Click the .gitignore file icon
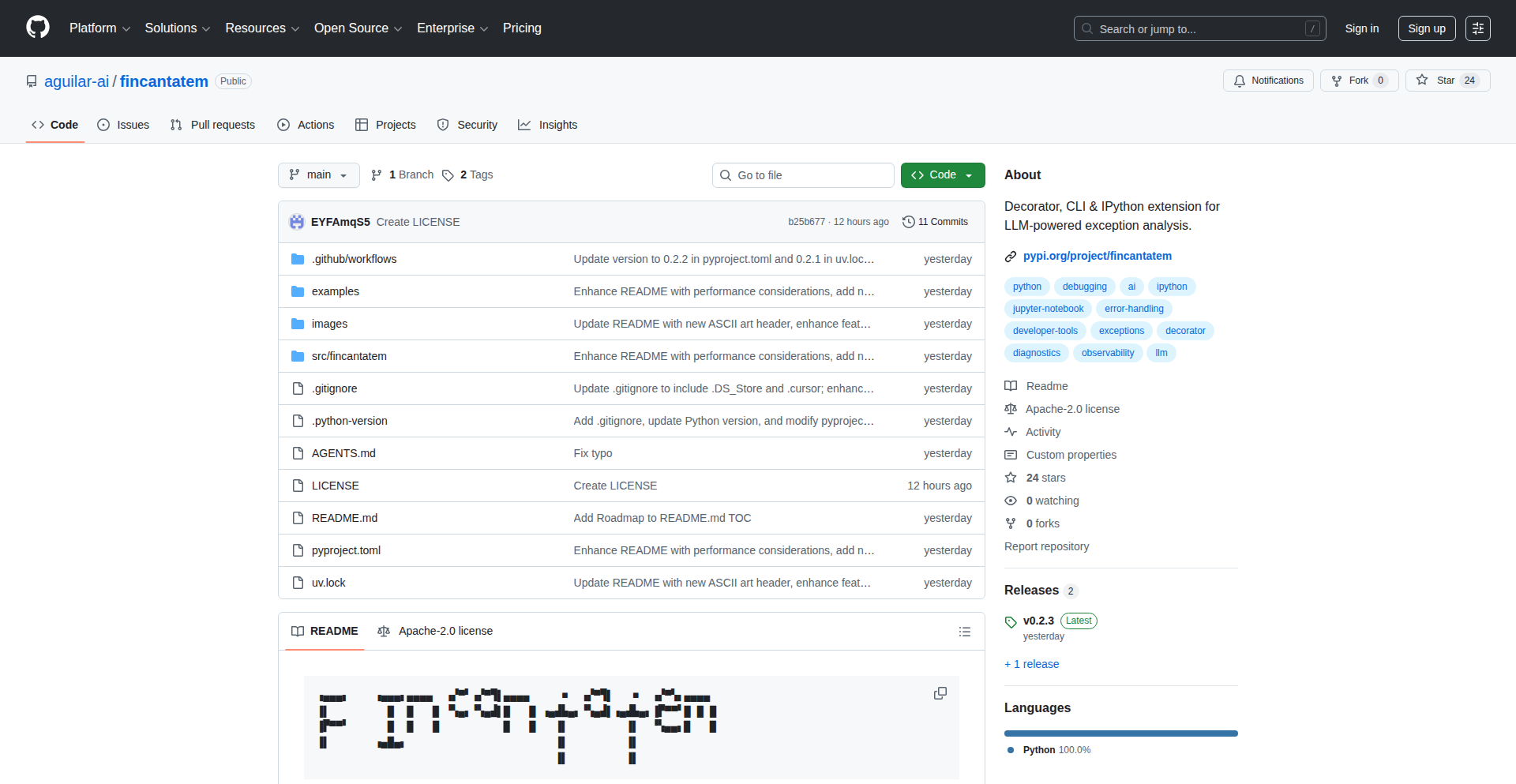This screenshot has width=1516, height=784. pos(298,388)
